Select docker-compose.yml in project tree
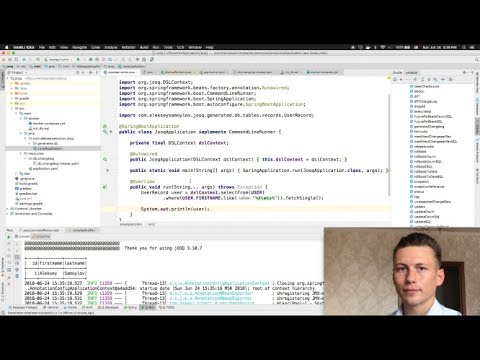Screen dimensions: 480x360 tap(47, 123)
